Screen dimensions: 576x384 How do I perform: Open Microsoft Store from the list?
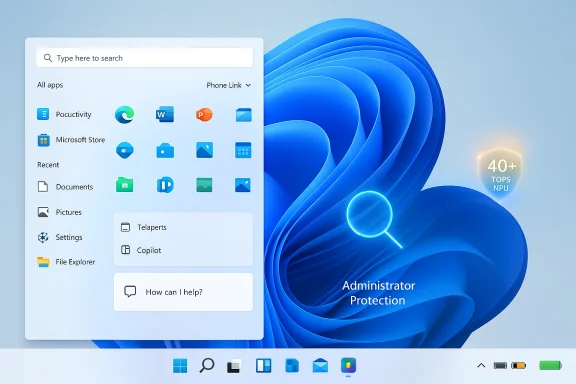[x=71, y=140]
